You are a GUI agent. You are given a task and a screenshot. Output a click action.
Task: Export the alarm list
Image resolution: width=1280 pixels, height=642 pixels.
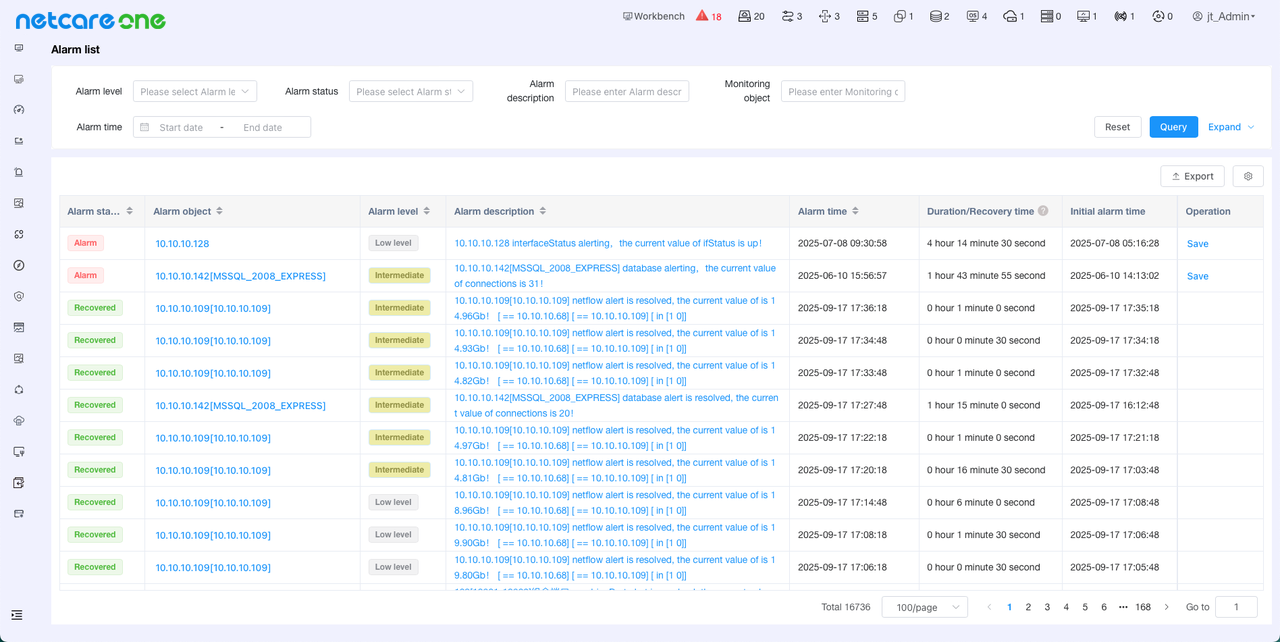coord(1192,176)
